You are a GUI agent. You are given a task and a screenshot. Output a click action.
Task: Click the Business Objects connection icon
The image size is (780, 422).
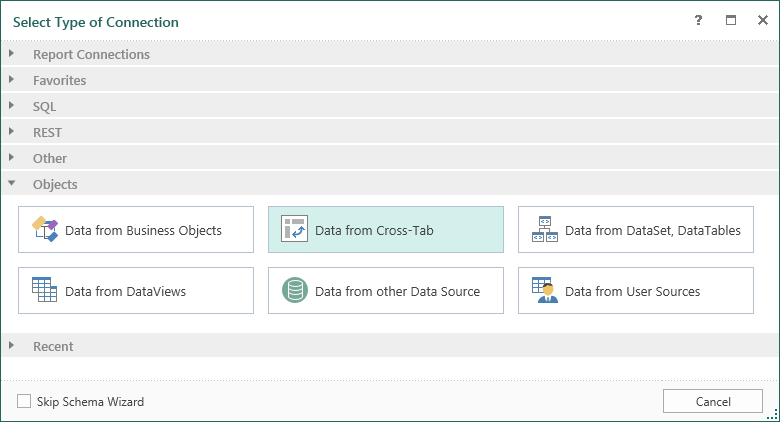(x=46, y=230)
